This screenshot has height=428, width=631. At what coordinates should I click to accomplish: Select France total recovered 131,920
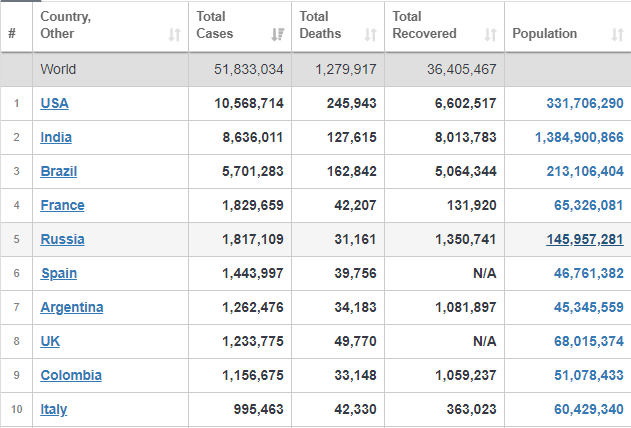click(x=471, y=206)
